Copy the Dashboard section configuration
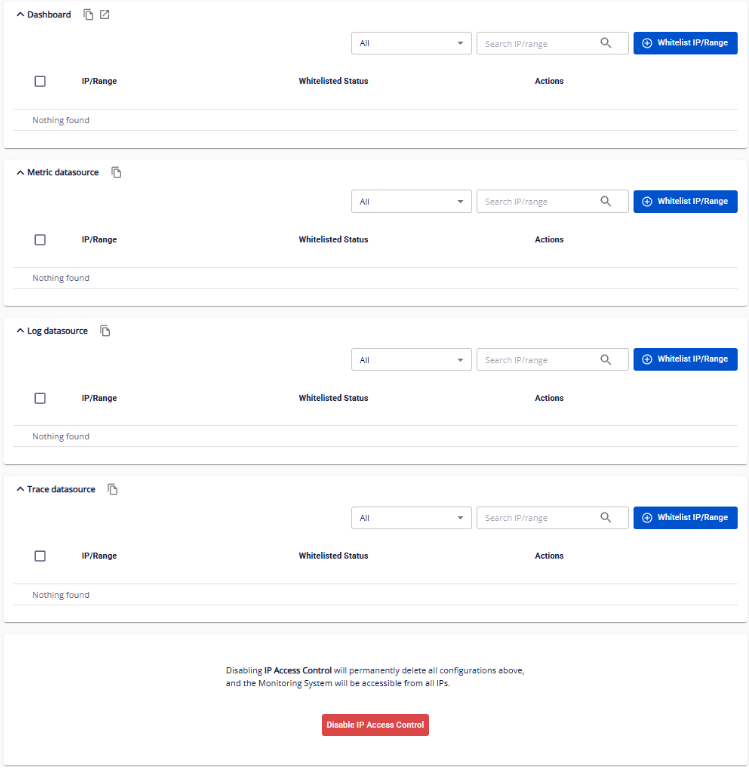Screen dimensions: 749x768 88,15
